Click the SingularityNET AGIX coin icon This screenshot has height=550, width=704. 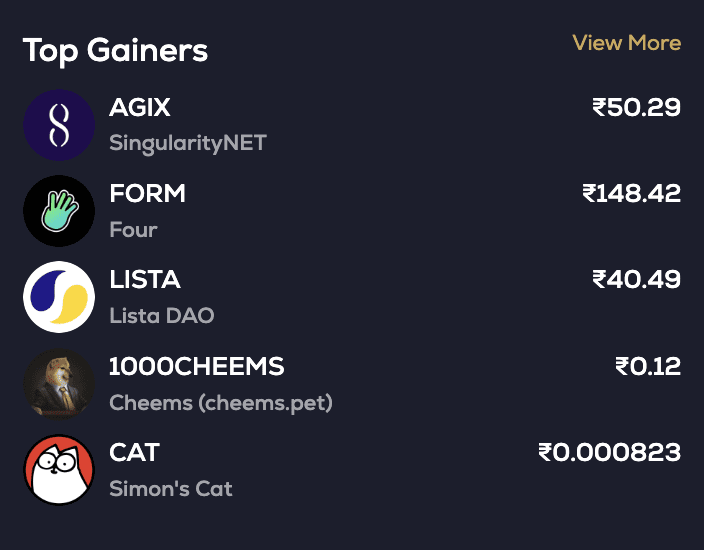click(59, 125)
